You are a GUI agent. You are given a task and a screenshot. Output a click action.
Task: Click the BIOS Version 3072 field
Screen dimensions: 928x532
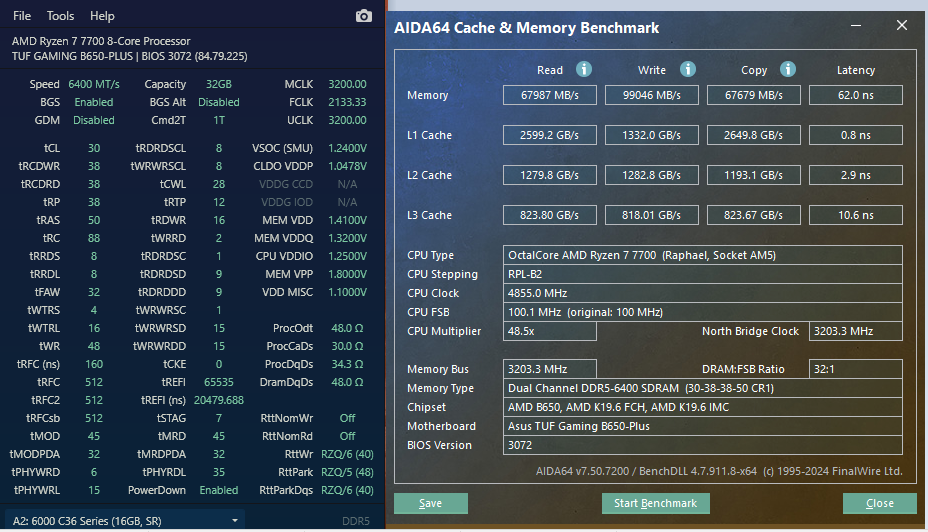(x=703, y=445)
